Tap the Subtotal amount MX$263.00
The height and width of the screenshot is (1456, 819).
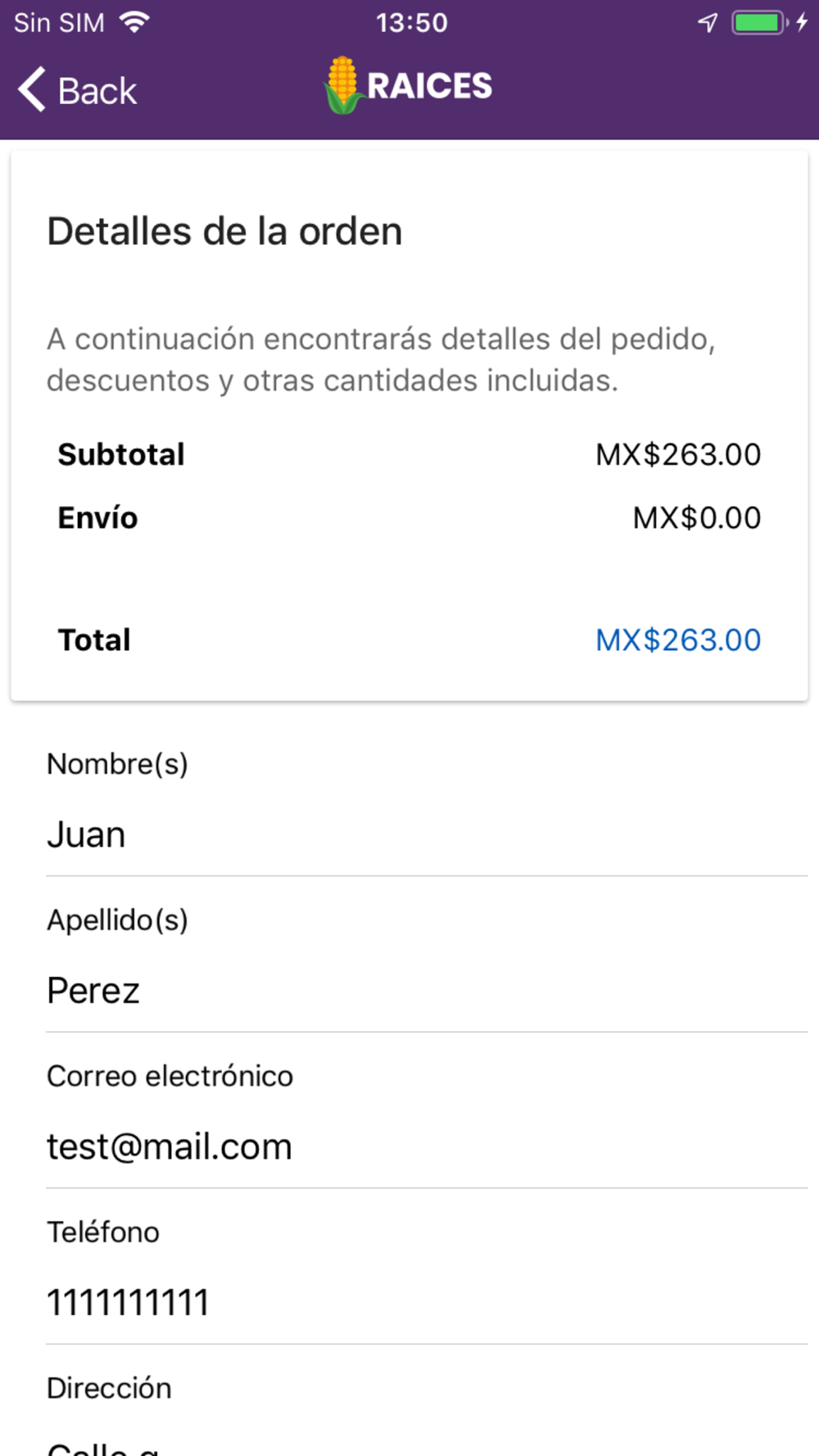678,454
